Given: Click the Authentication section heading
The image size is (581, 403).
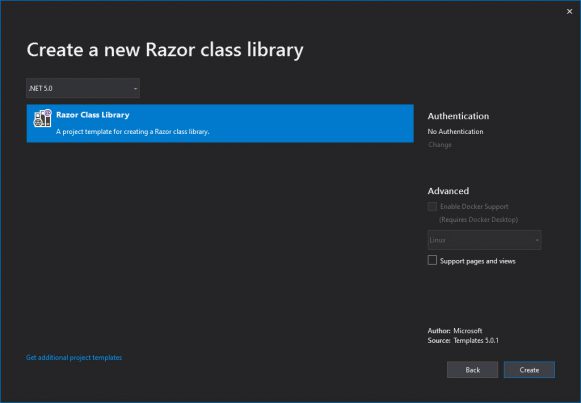Looking at the screenshot, I should tap(458, 116).
